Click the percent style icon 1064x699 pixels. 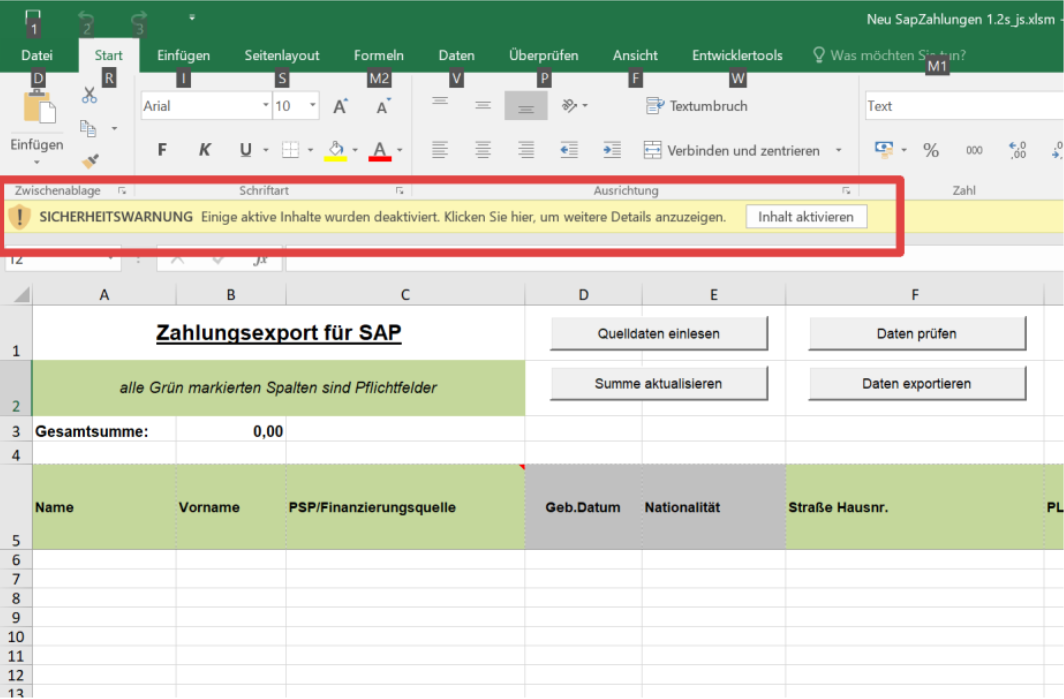(x=931, y=150)
